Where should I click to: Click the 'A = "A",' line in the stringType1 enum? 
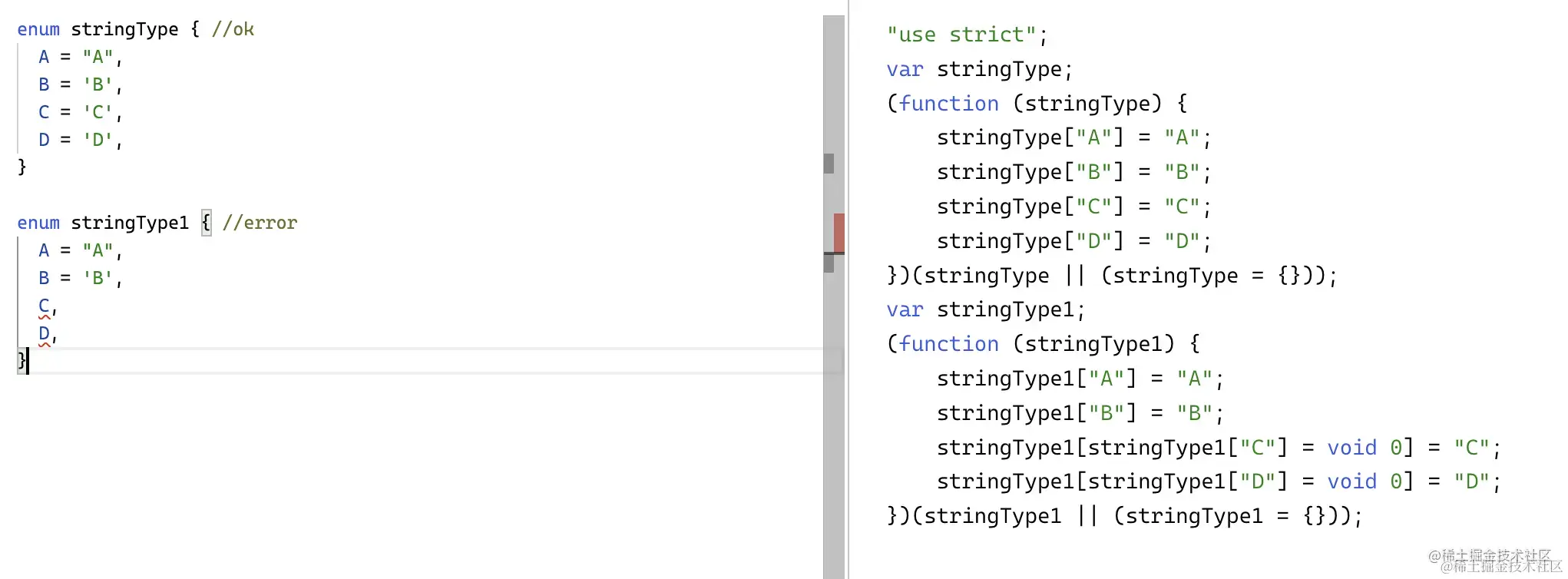(81, 250)
